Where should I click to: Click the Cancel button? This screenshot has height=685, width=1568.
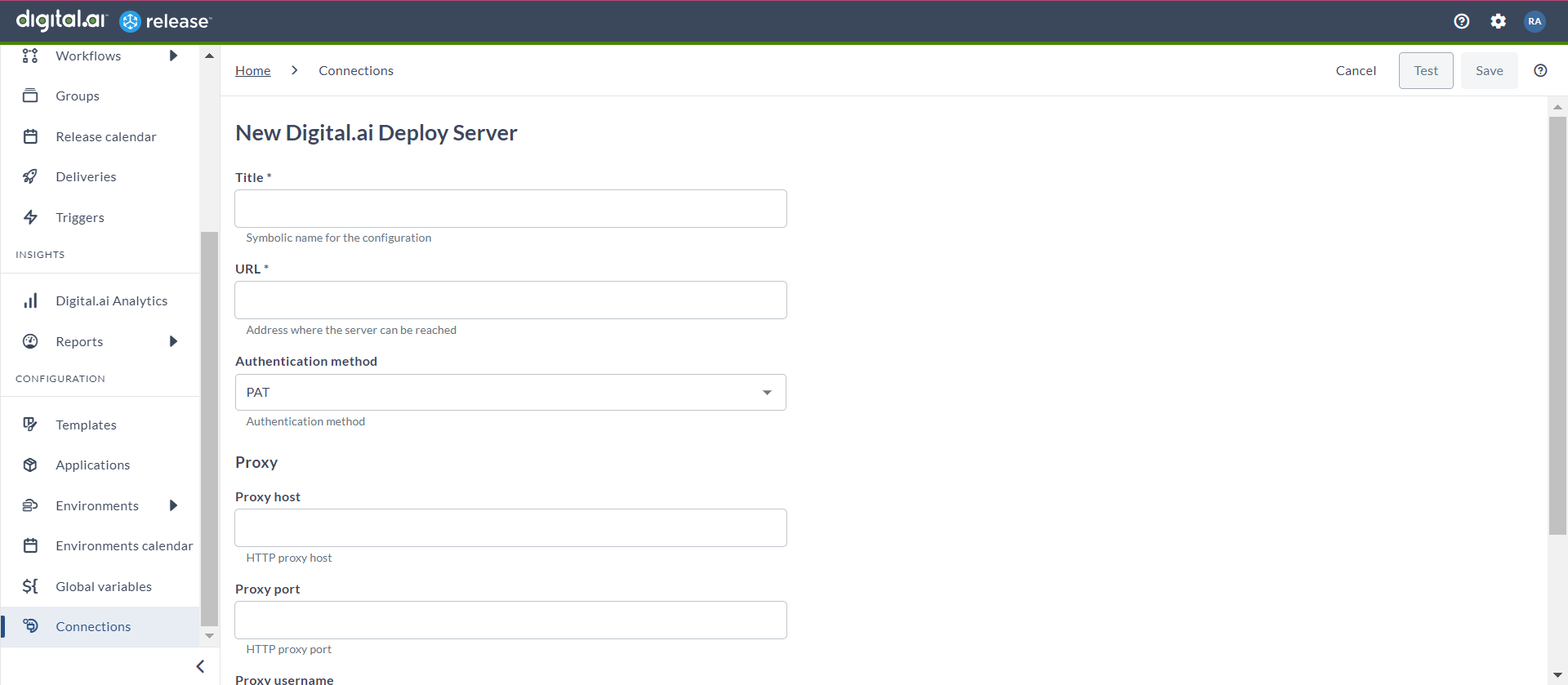(1356, 70)
